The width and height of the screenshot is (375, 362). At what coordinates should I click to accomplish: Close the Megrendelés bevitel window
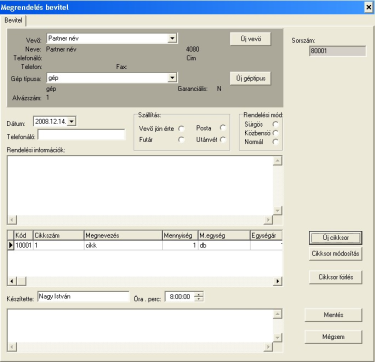(x=368, y=7)
